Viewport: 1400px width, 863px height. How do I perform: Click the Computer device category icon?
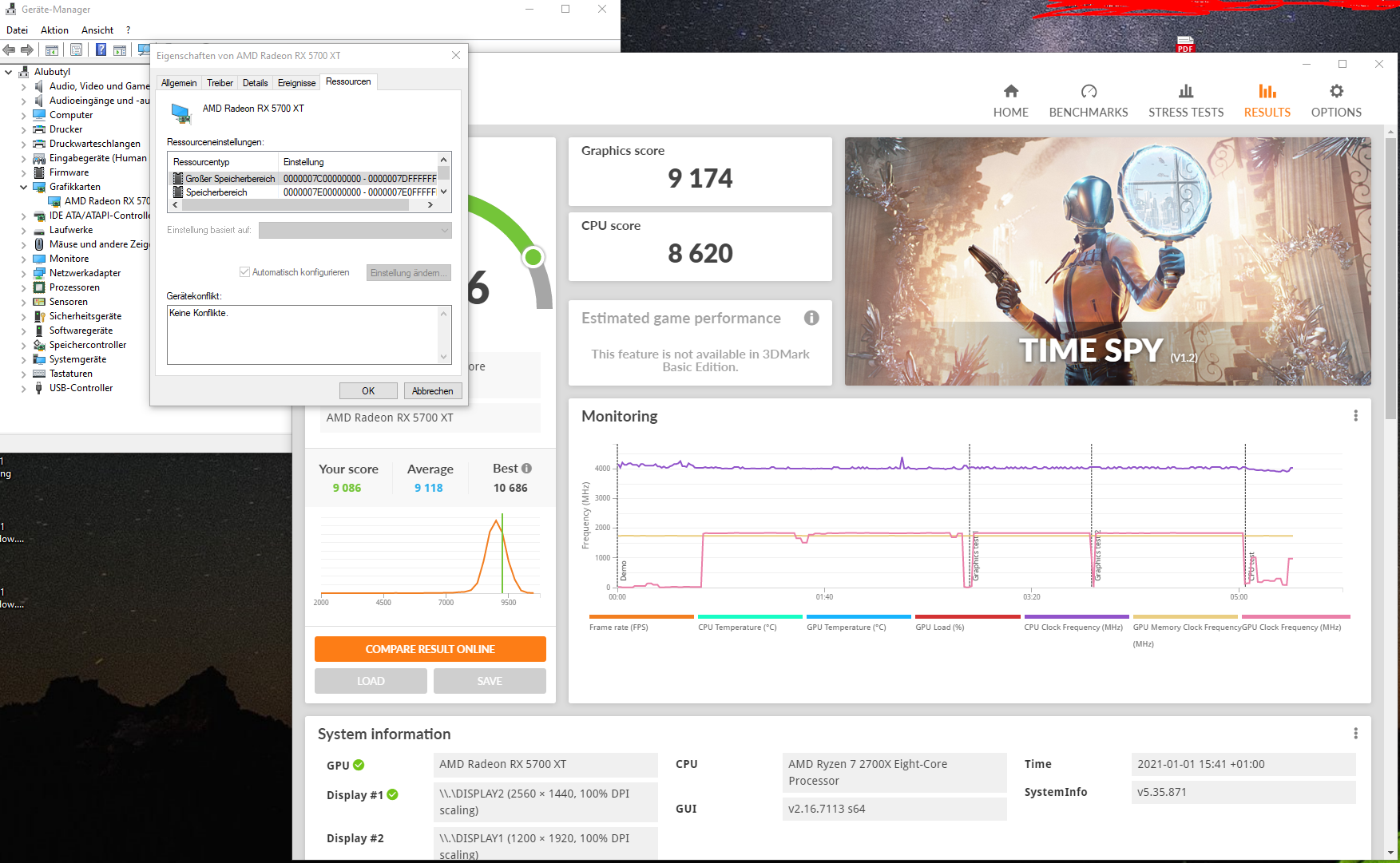point(39,115)
